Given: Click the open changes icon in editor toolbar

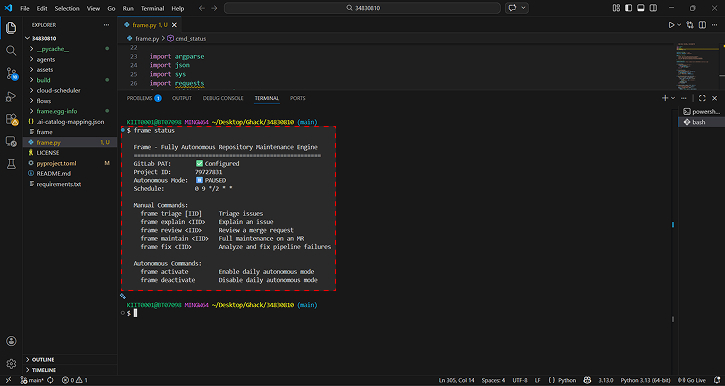Looking at the screenshot, I should pyautogui.click(x=690, y=25).
